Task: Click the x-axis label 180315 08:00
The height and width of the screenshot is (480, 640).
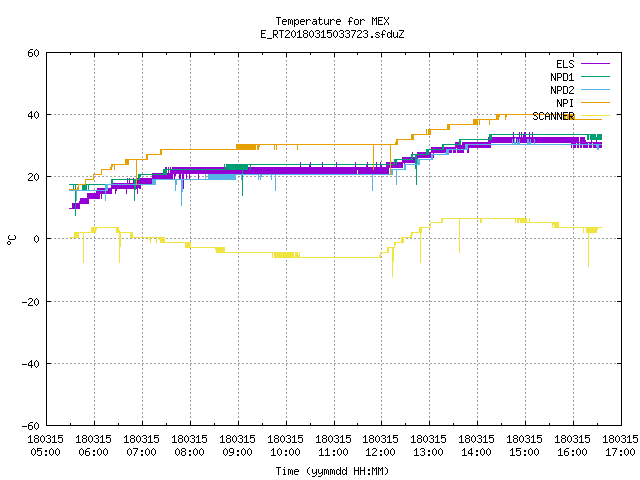Action: 189,446
